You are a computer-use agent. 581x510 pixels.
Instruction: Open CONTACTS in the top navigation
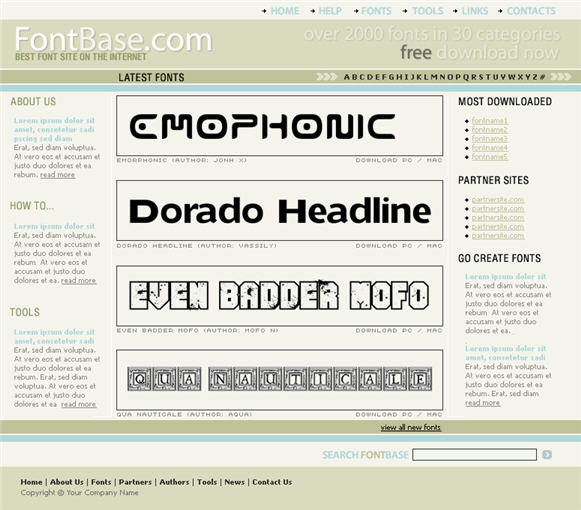(531, 11)
